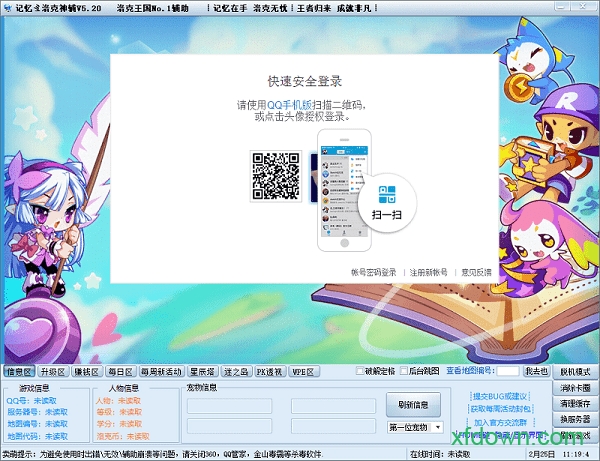Click the 地图代码: 未读取 text

coord(38,436)
